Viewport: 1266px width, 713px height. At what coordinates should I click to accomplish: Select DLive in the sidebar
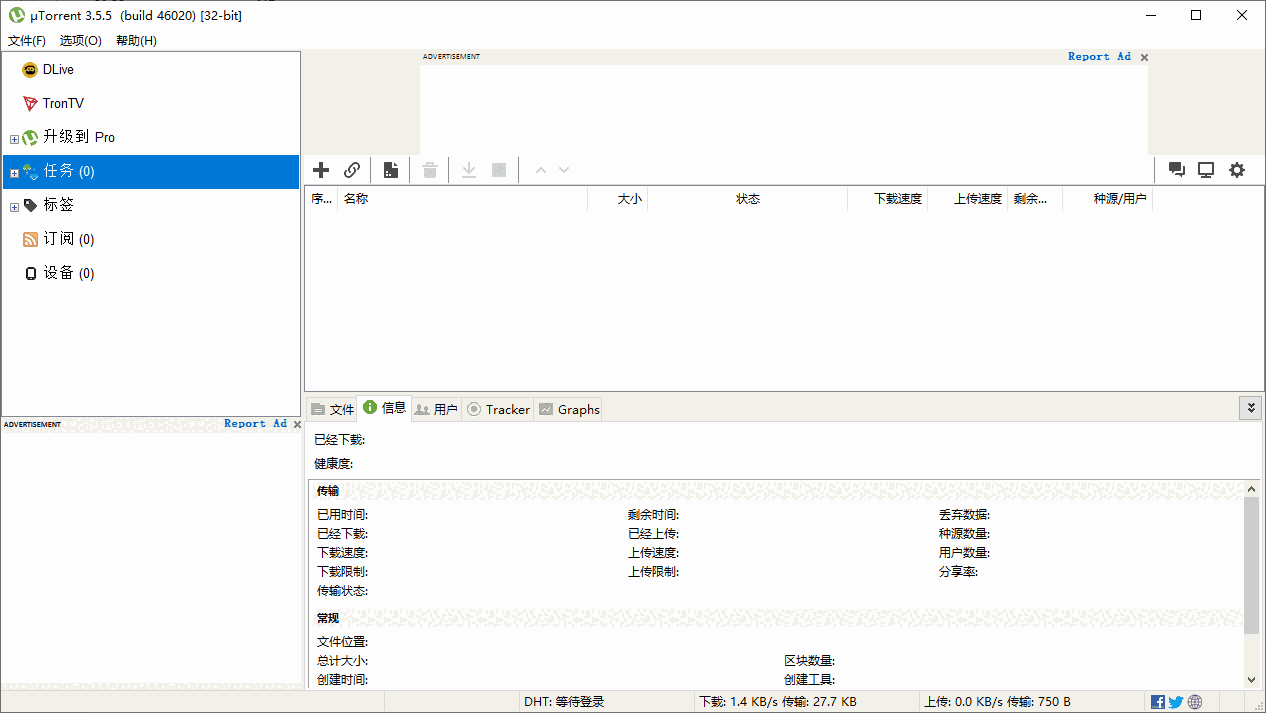tap(58, 69)
